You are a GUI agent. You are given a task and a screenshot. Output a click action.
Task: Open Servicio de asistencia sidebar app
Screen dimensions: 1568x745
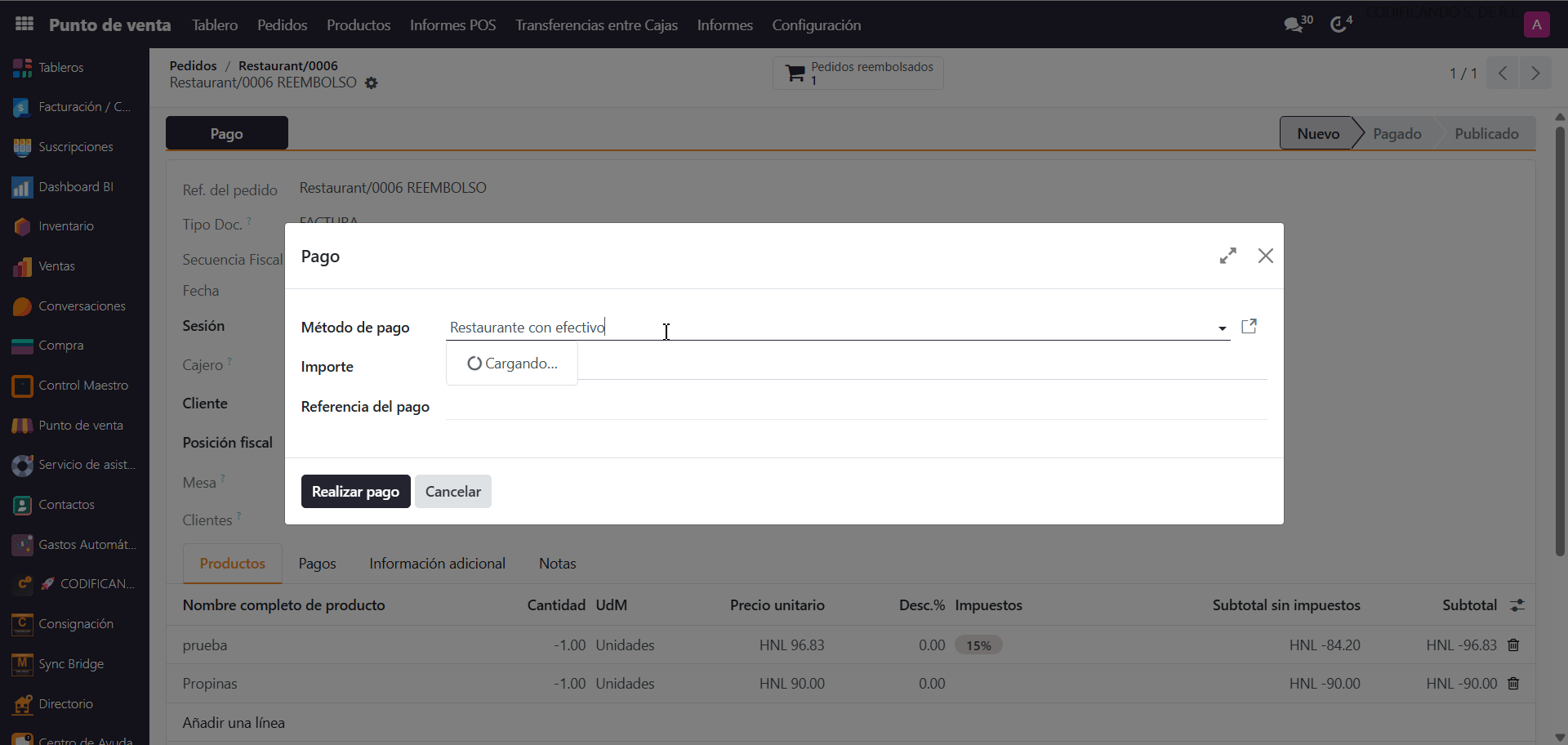pos(74,465)
